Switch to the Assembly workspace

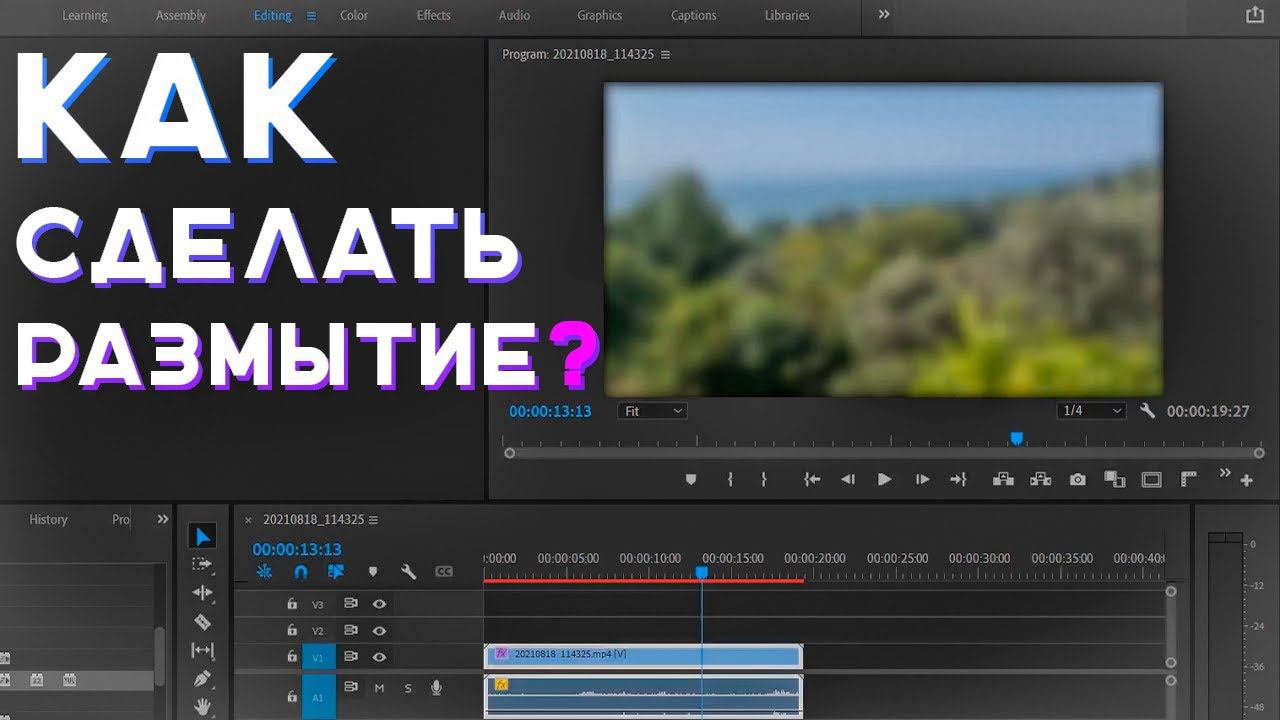tap(181, 16)
